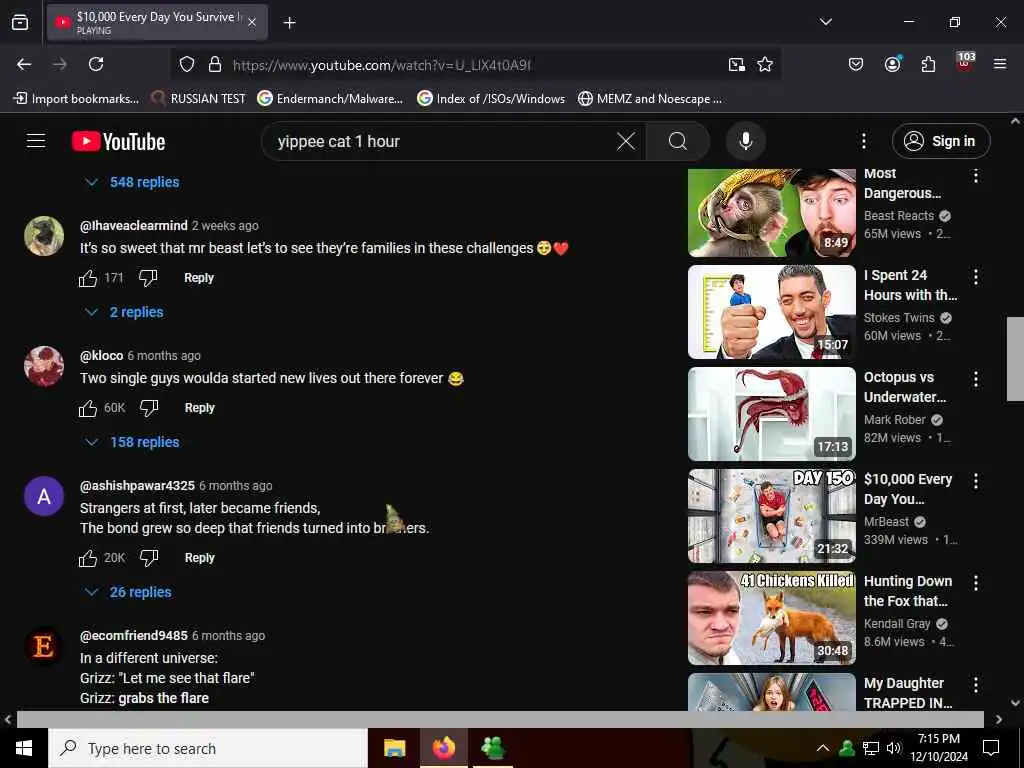Dislike the @Ihaveaclearmind comment
This screenshot has width=1024, height=768.
pos(148,278)
